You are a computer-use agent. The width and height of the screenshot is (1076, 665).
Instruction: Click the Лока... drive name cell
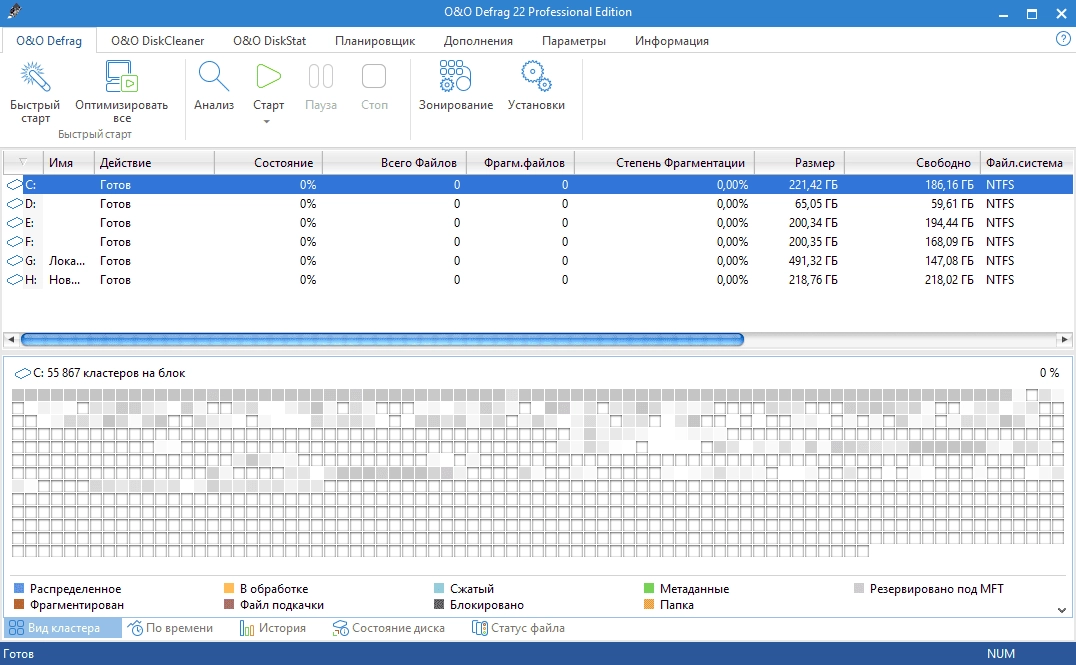click(67, 261)
